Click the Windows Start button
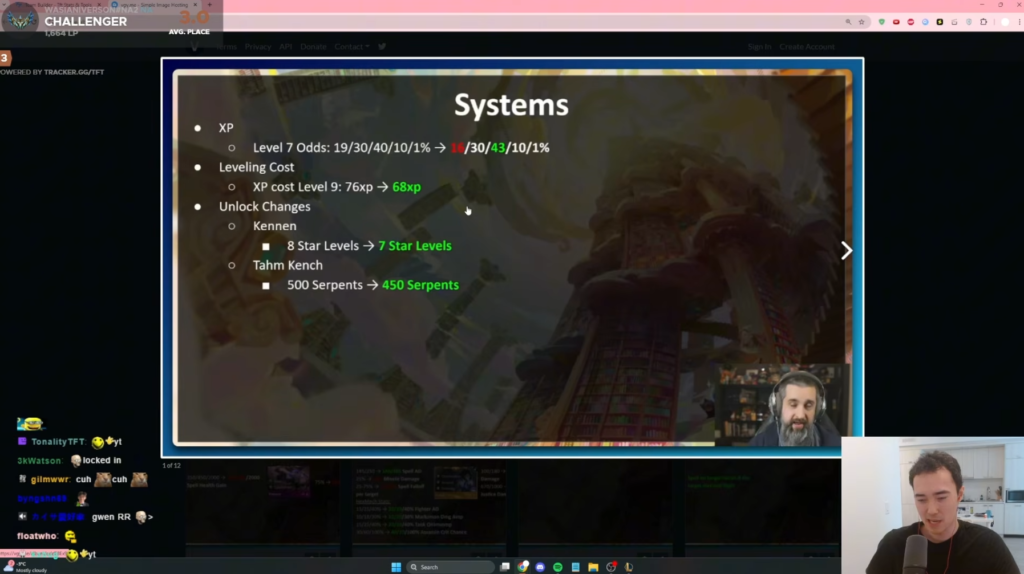 [396, 567]
